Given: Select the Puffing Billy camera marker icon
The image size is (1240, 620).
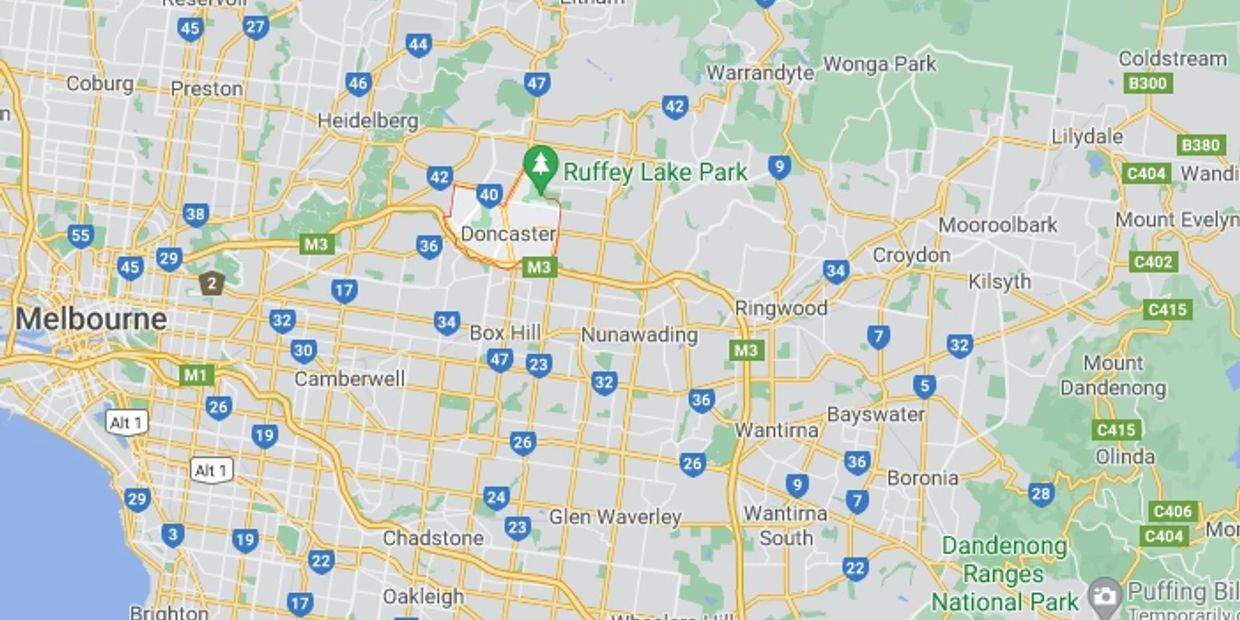Looking at the screenshot, I should (x=1105, y=596).
